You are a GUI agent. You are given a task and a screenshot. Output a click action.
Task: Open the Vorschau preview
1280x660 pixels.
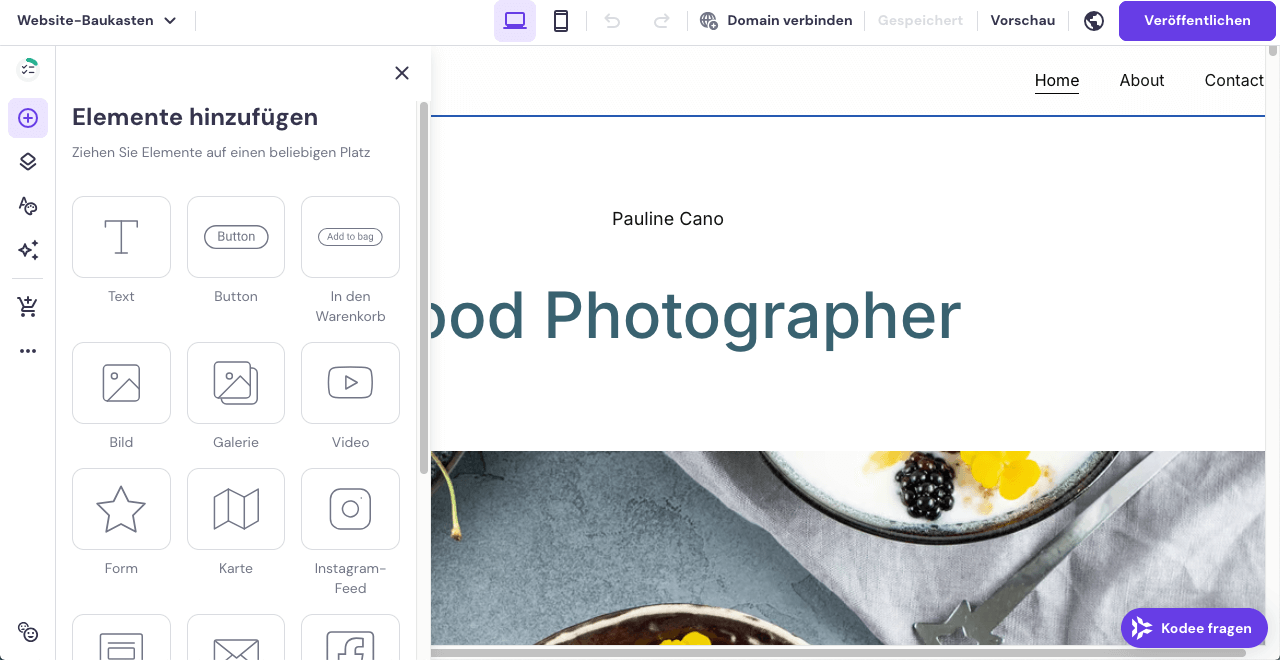[1023, 21]
